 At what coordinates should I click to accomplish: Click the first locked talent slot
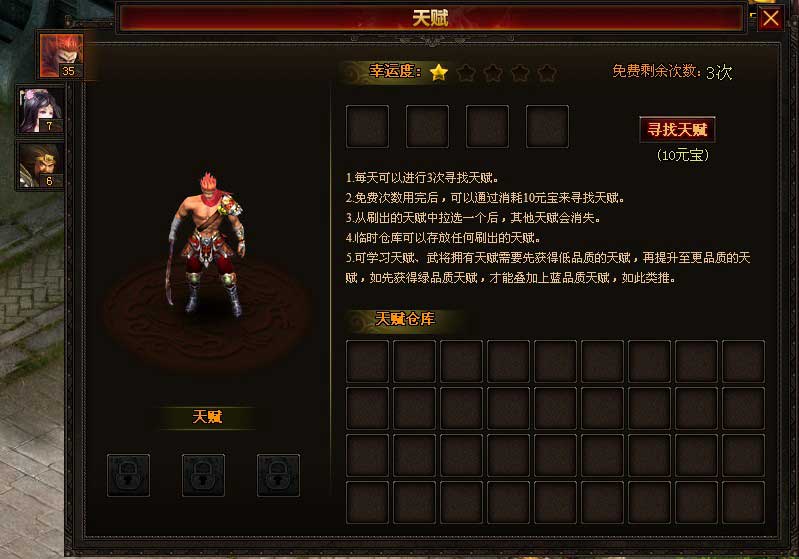pos(128,475)
